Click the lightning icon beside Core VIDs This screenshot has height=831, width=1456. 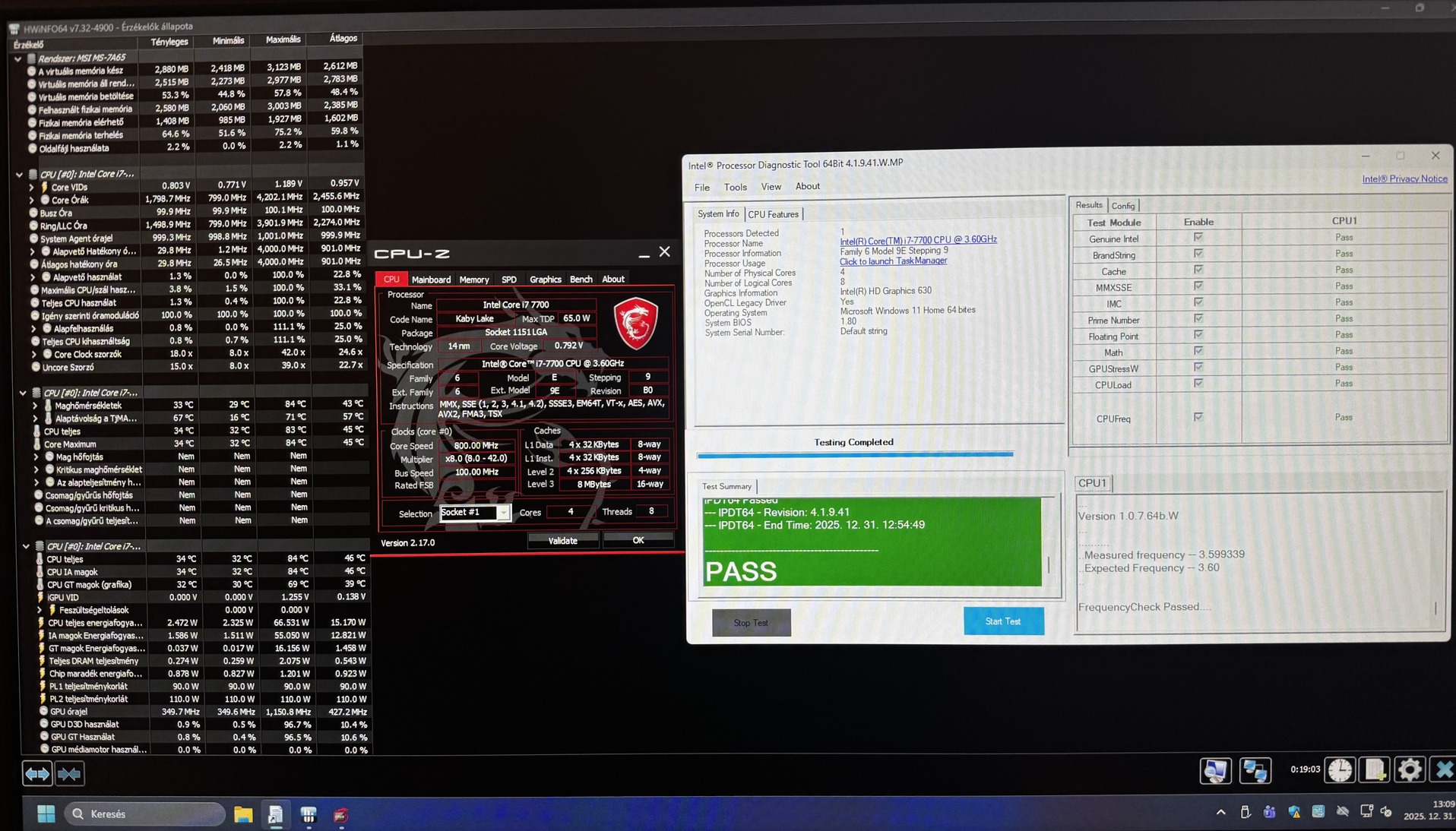coord(44,187)
